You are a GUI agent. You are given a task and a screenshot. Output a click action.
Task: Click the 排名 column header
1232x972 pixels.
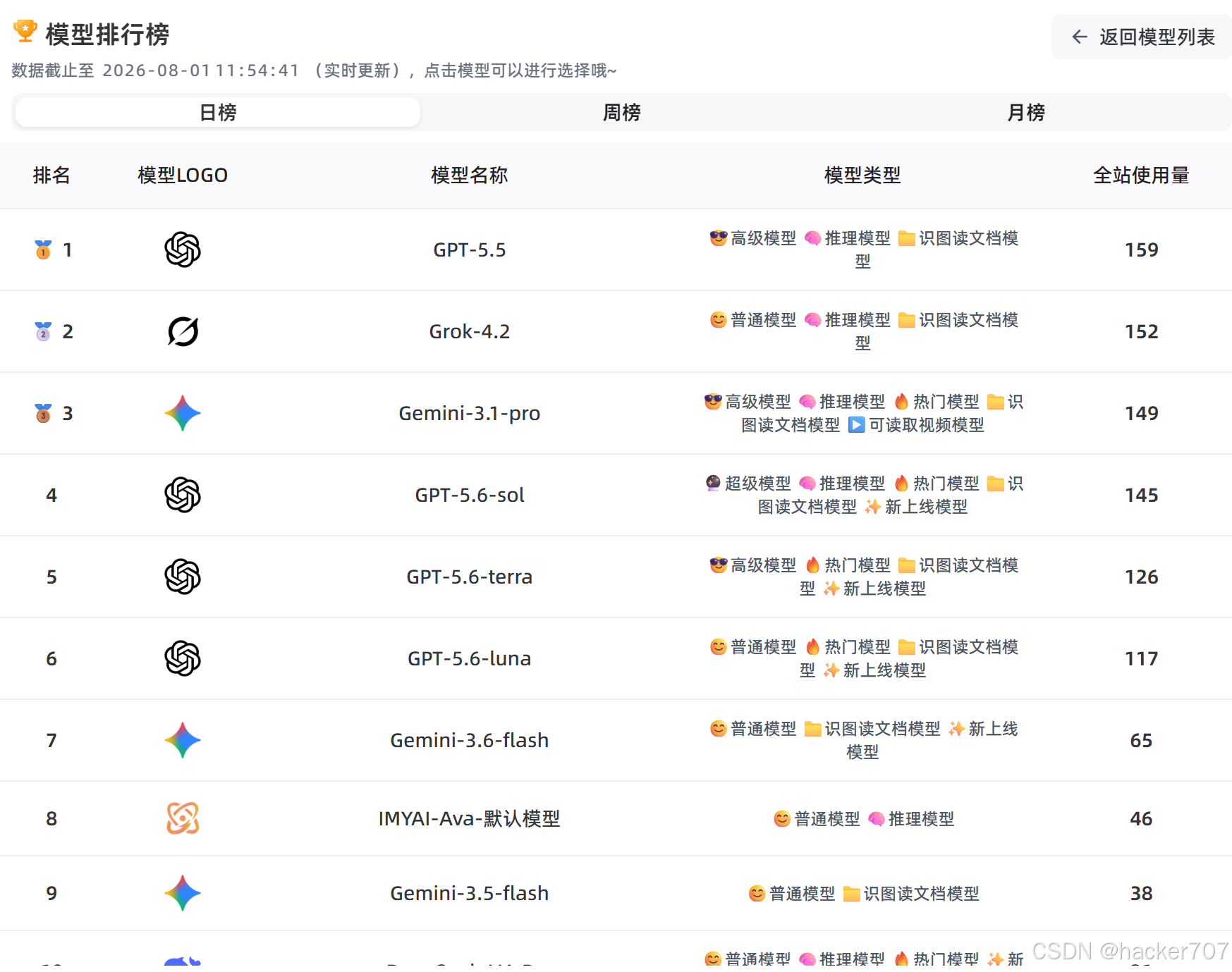tap(51, 175)
